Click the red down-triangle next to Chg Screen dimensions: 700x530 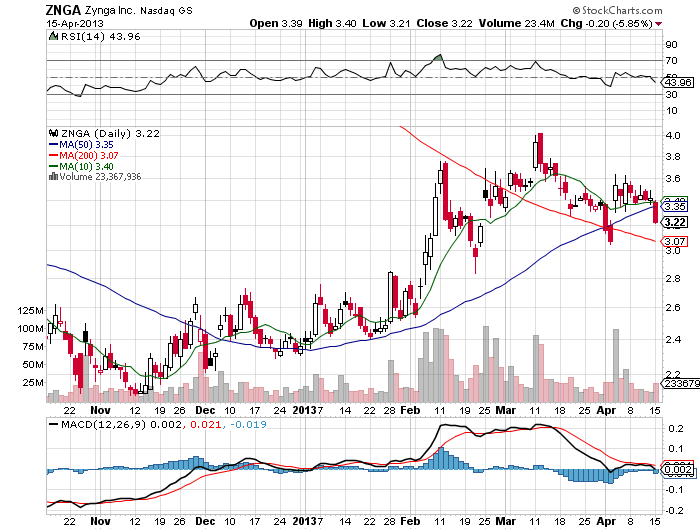(659, 24)
